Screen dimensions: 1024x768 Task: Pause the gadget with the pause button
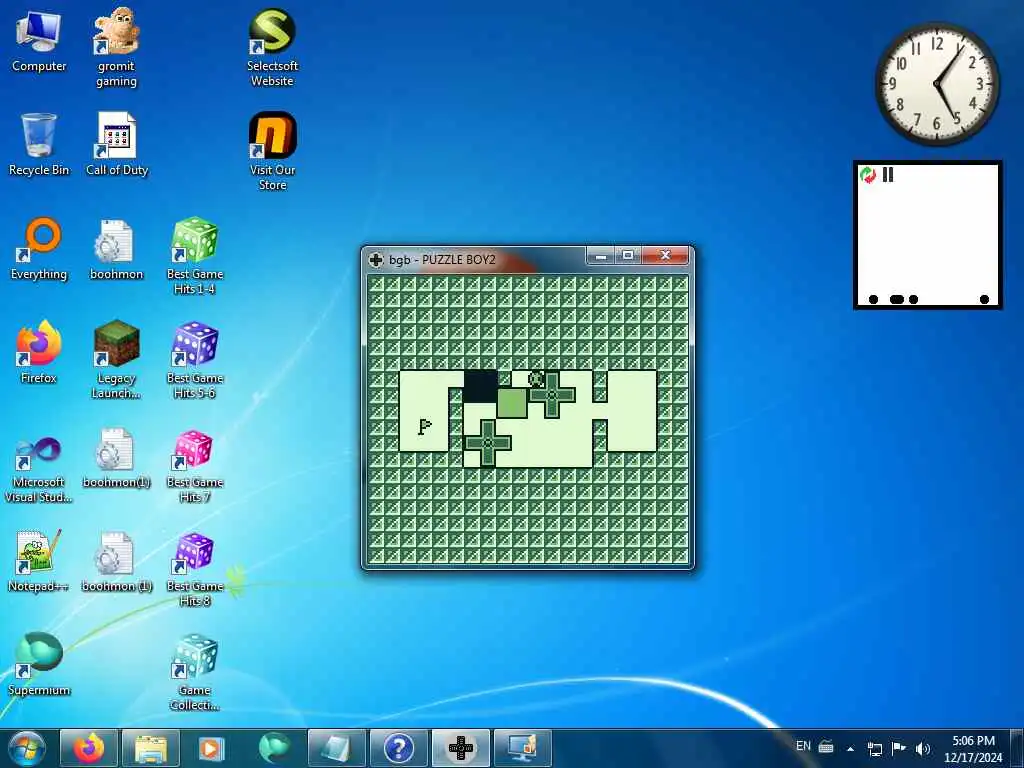[x=888, y=174]
